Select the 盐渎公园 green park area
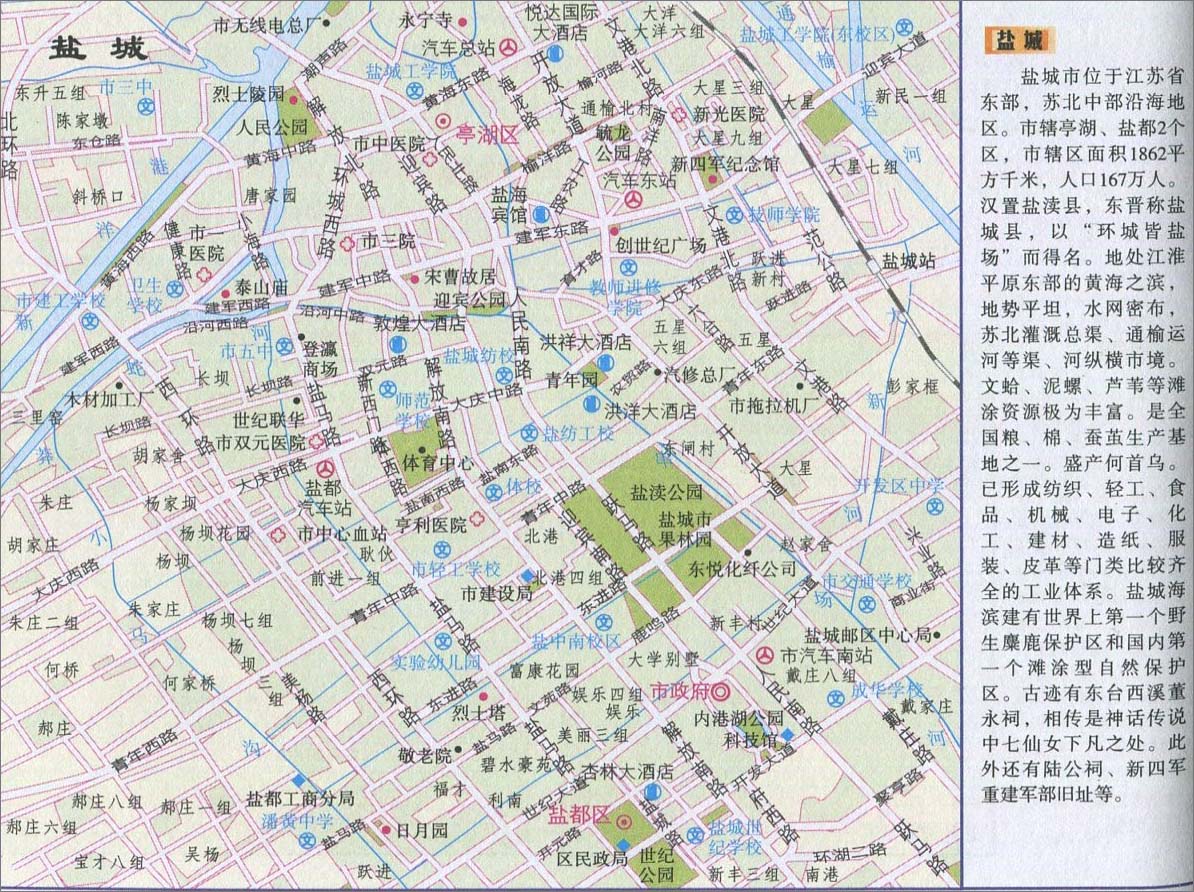The image size is (1194, 892). (650, 500)
